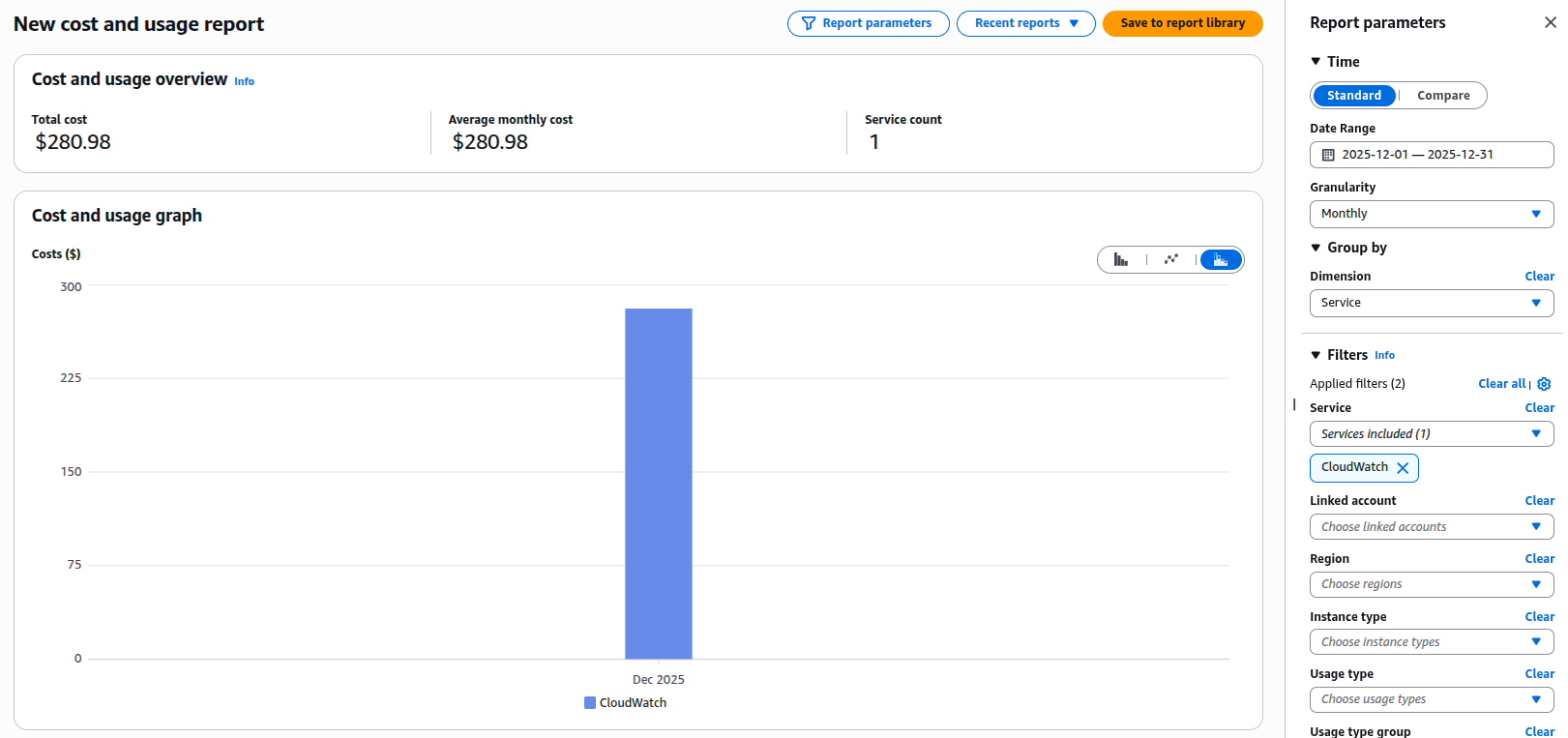The width and height of the screenshot is (1568, 738).
Task: Click the Dec 2025 CloudWatch bar
Action: coord(659,484)
